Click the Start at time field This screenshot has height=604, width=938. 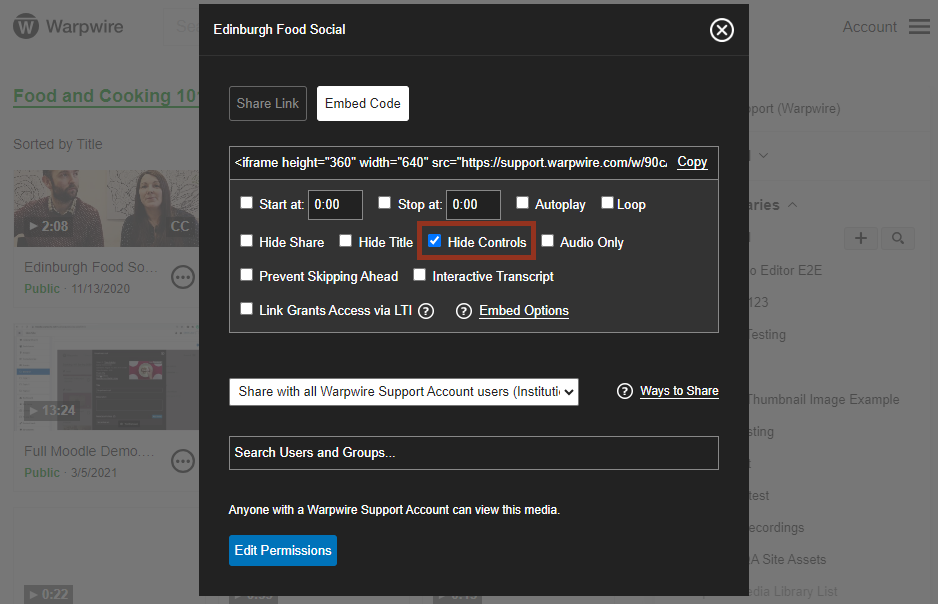pos(335,205)
